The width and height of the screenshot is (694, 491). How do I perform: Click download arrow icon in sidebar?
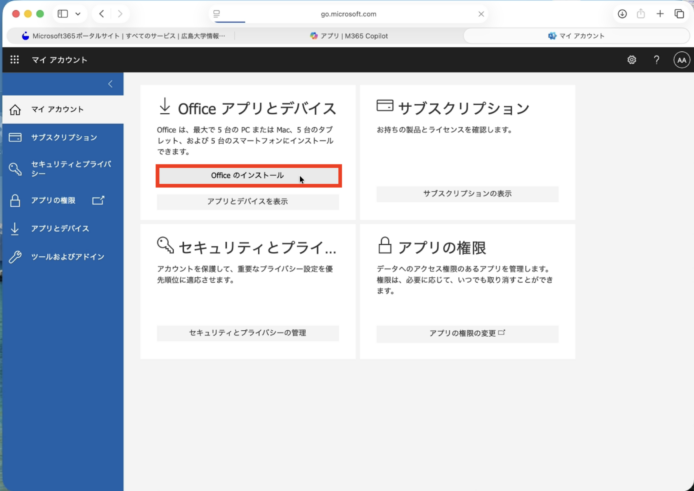click(x=15, y=228)
